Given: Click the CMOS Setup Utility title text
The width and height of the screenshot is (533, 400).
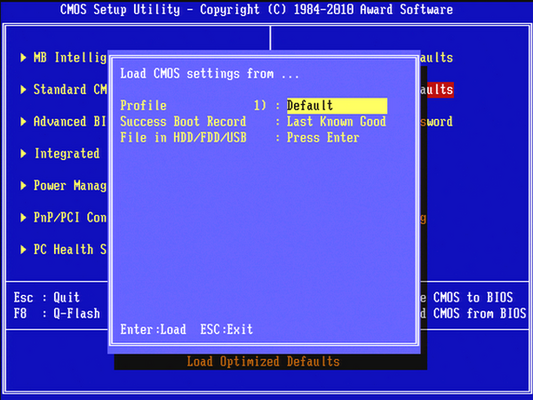Looking at the screenshot, I should point(256,10).
